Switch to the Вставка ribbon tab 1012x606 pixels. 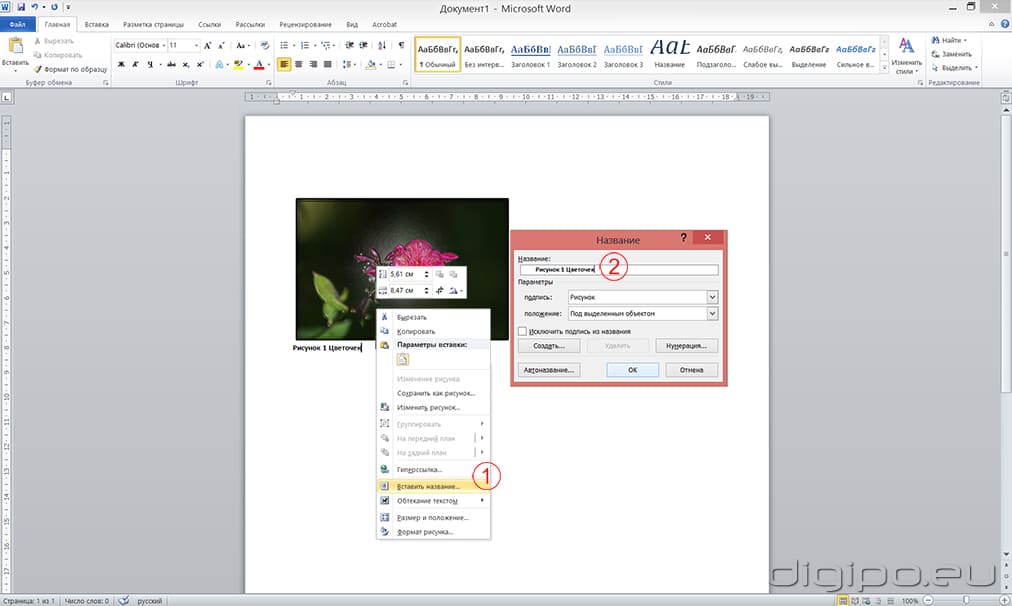pyautogui.click(x=97, y=23)
